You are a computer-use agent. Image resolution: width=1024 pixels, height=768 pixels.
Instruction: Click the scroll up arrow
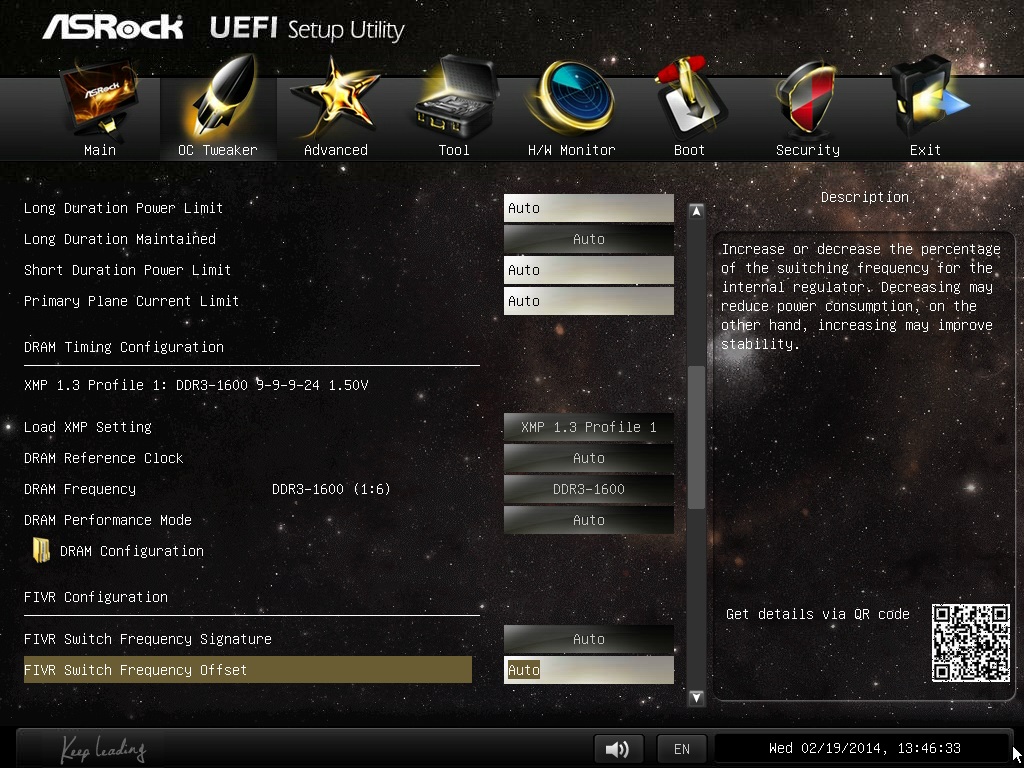[696, 211]
